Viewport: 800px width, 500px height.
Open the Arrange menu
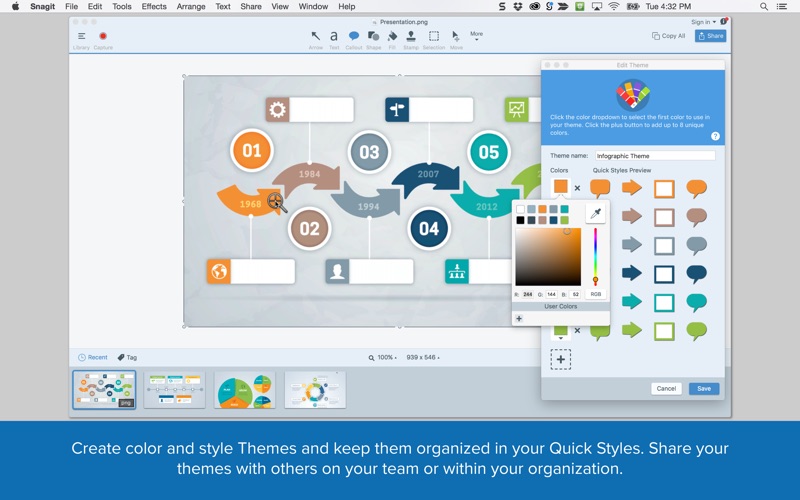click(x=191, y=7)
